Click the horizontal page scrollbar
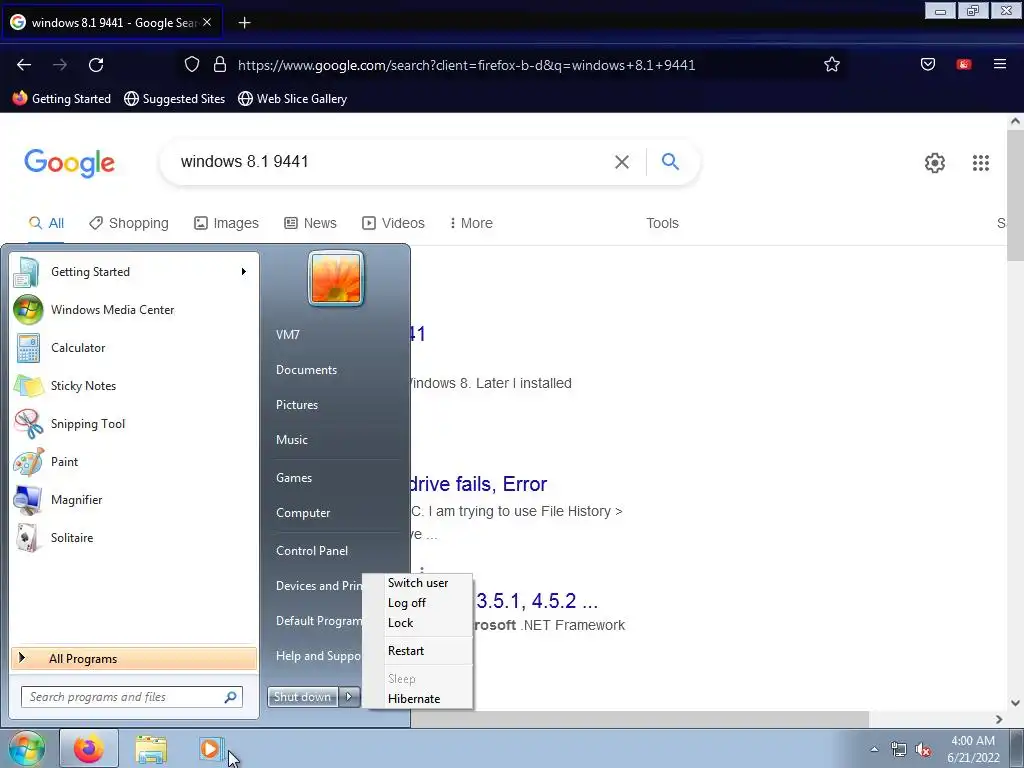 640,719
